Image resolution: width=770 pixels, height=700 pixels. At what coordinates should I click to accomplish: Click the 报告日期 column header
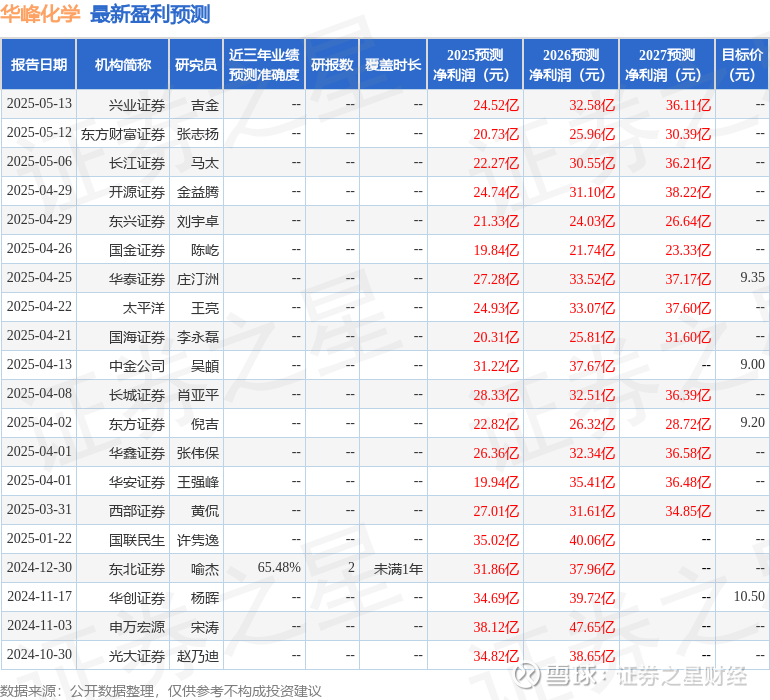click(x=39, y=64)
